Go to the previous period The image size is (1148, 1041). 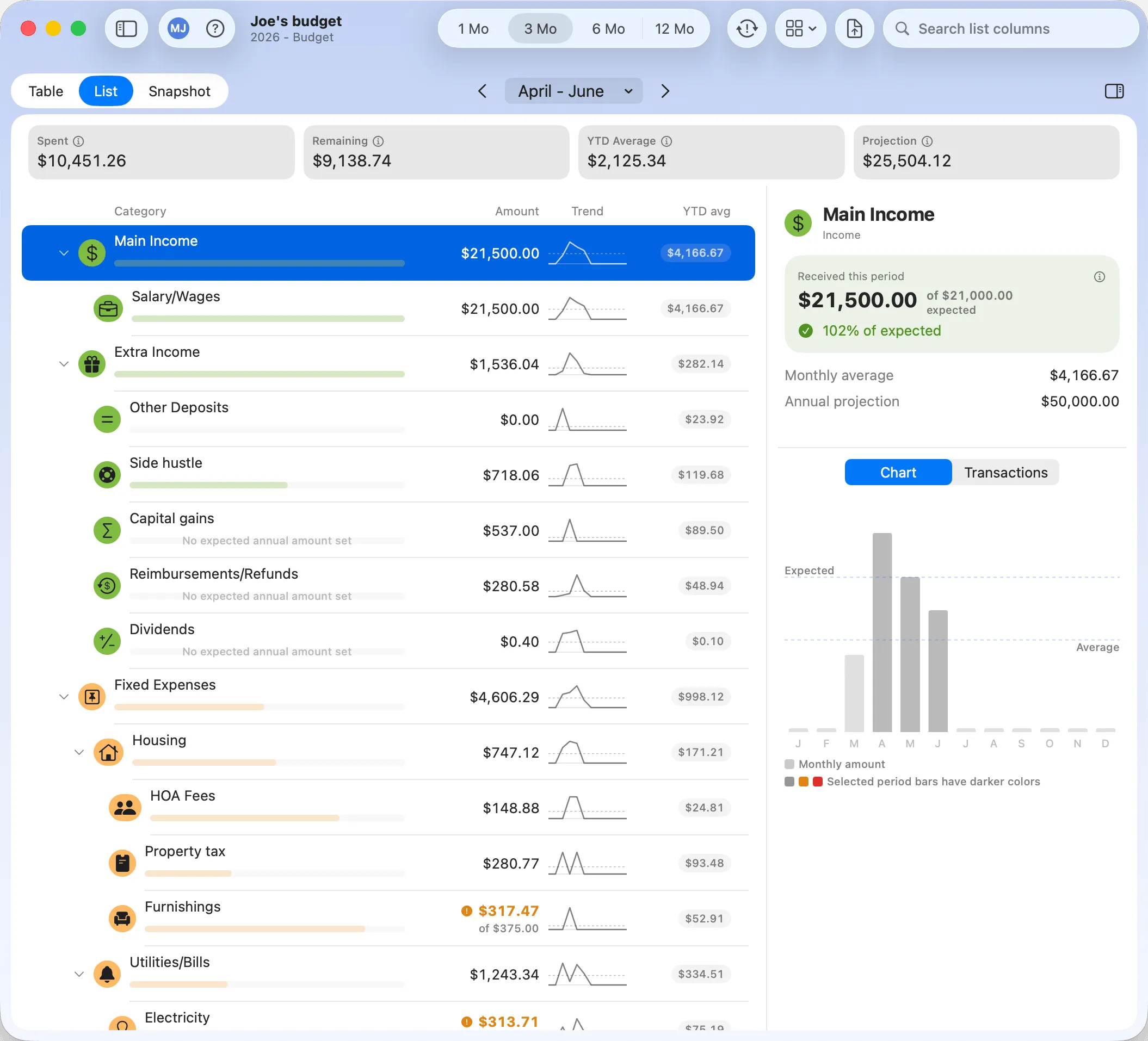482,91
